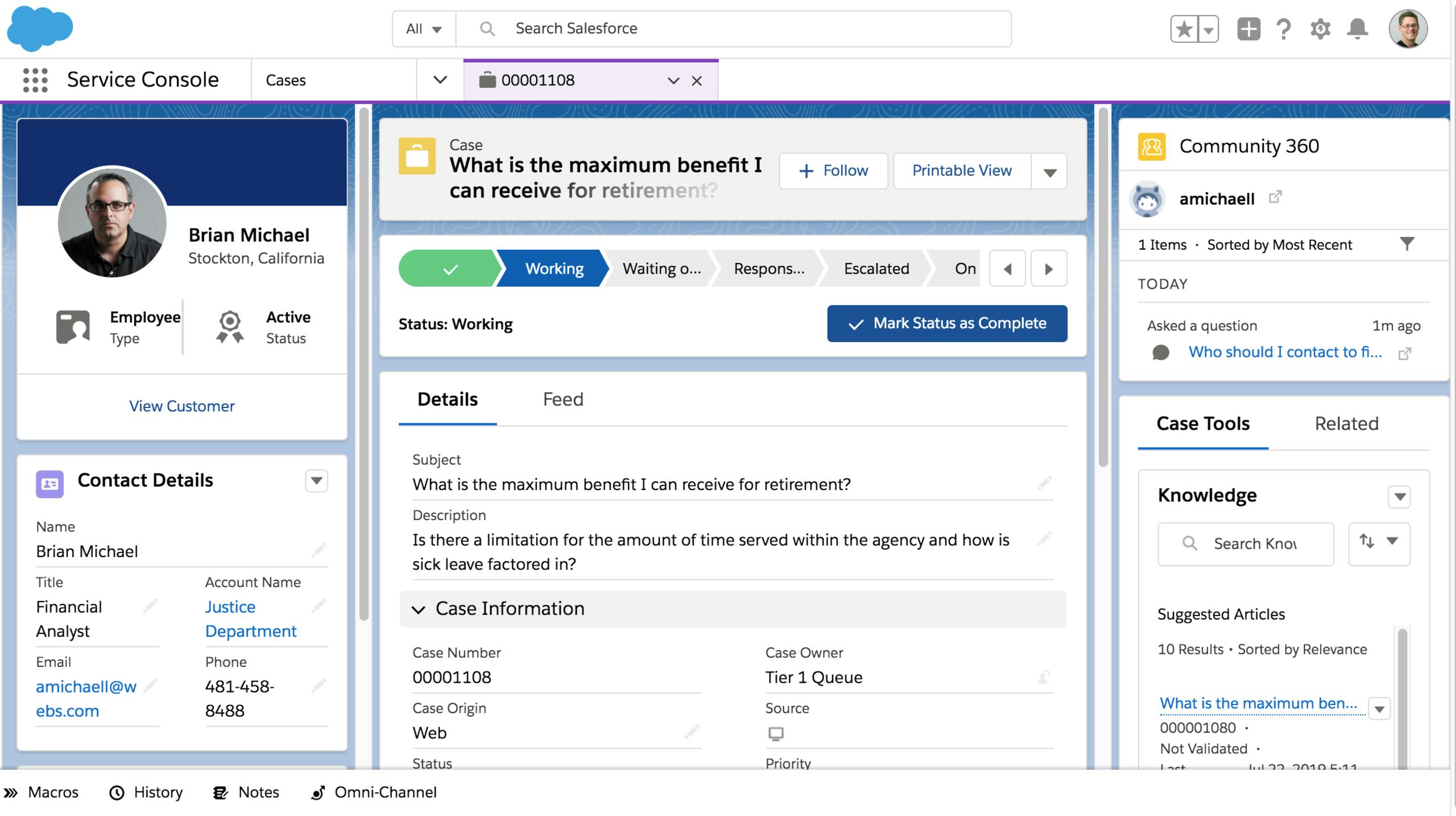Click Mark Status as Complete
1456x816 pixels.
coord(947,324)
